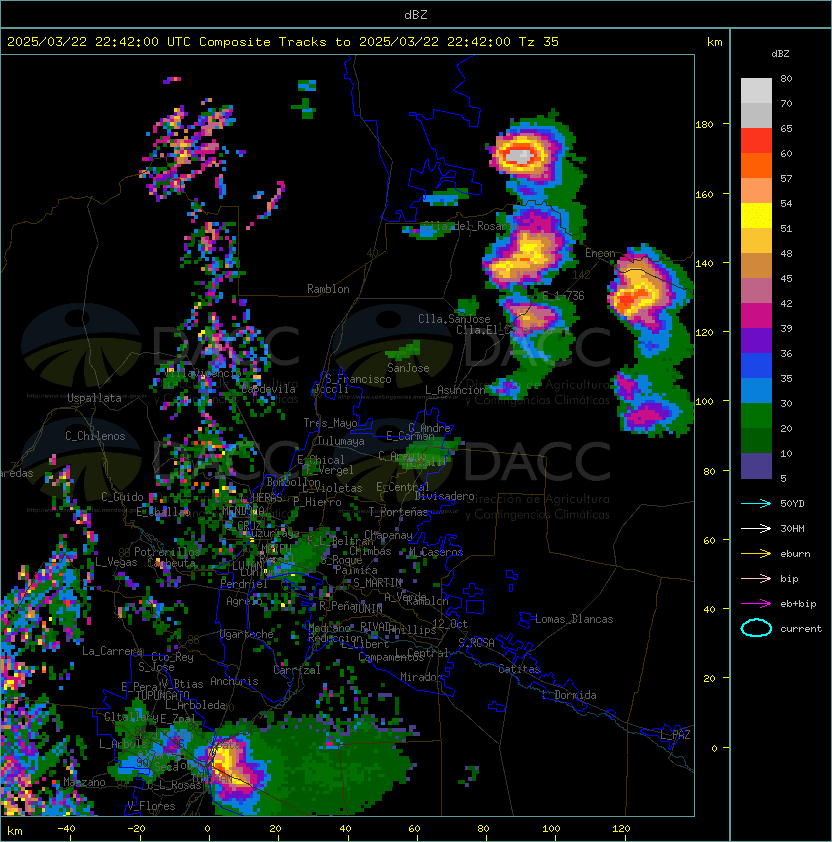Viewport: 832px width, 842px height.
Task: Select the 'Potrerillos' map label
Action: [167, 552]
